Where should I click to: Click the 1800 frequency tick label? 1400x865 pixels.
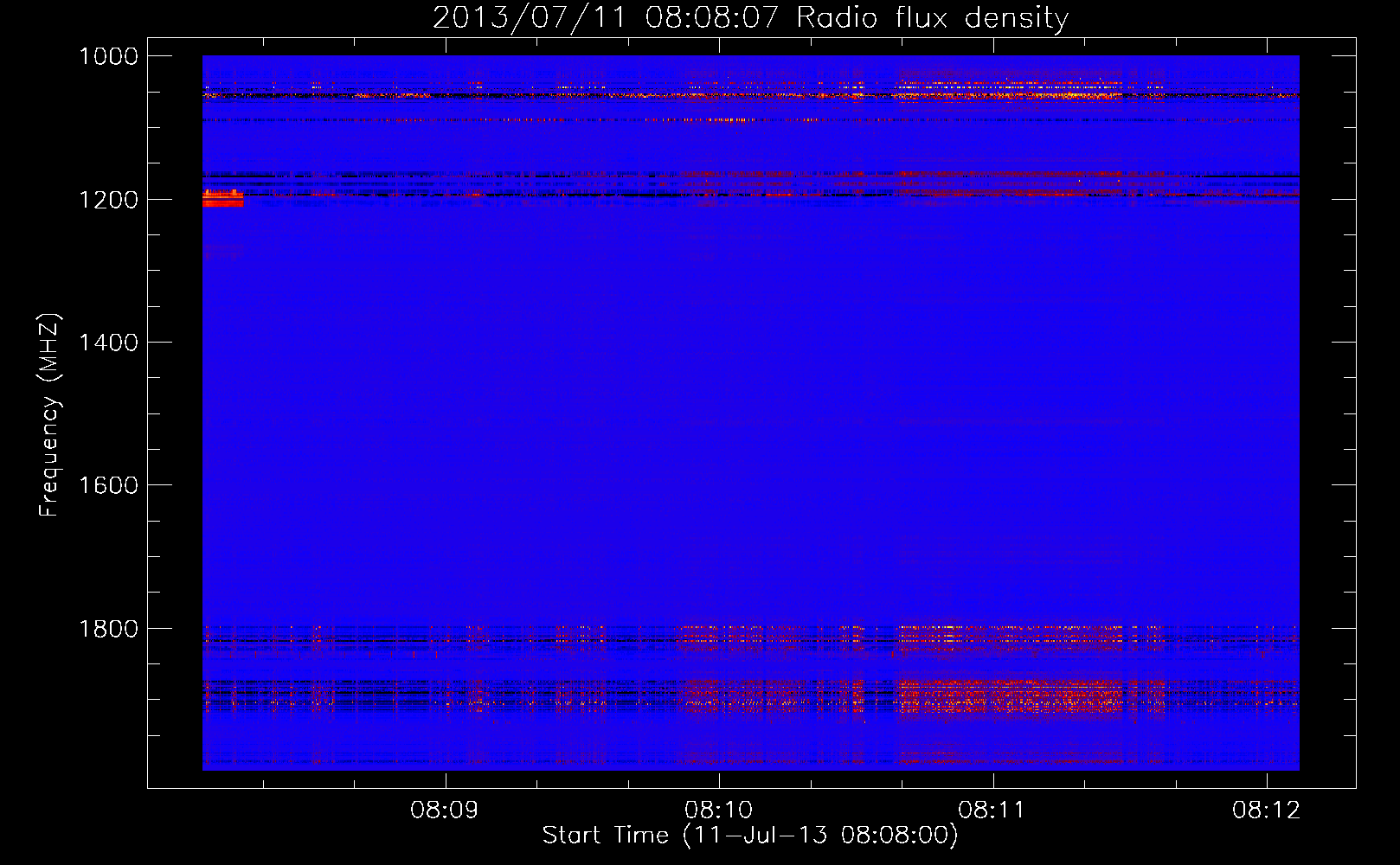click(108, 628)
